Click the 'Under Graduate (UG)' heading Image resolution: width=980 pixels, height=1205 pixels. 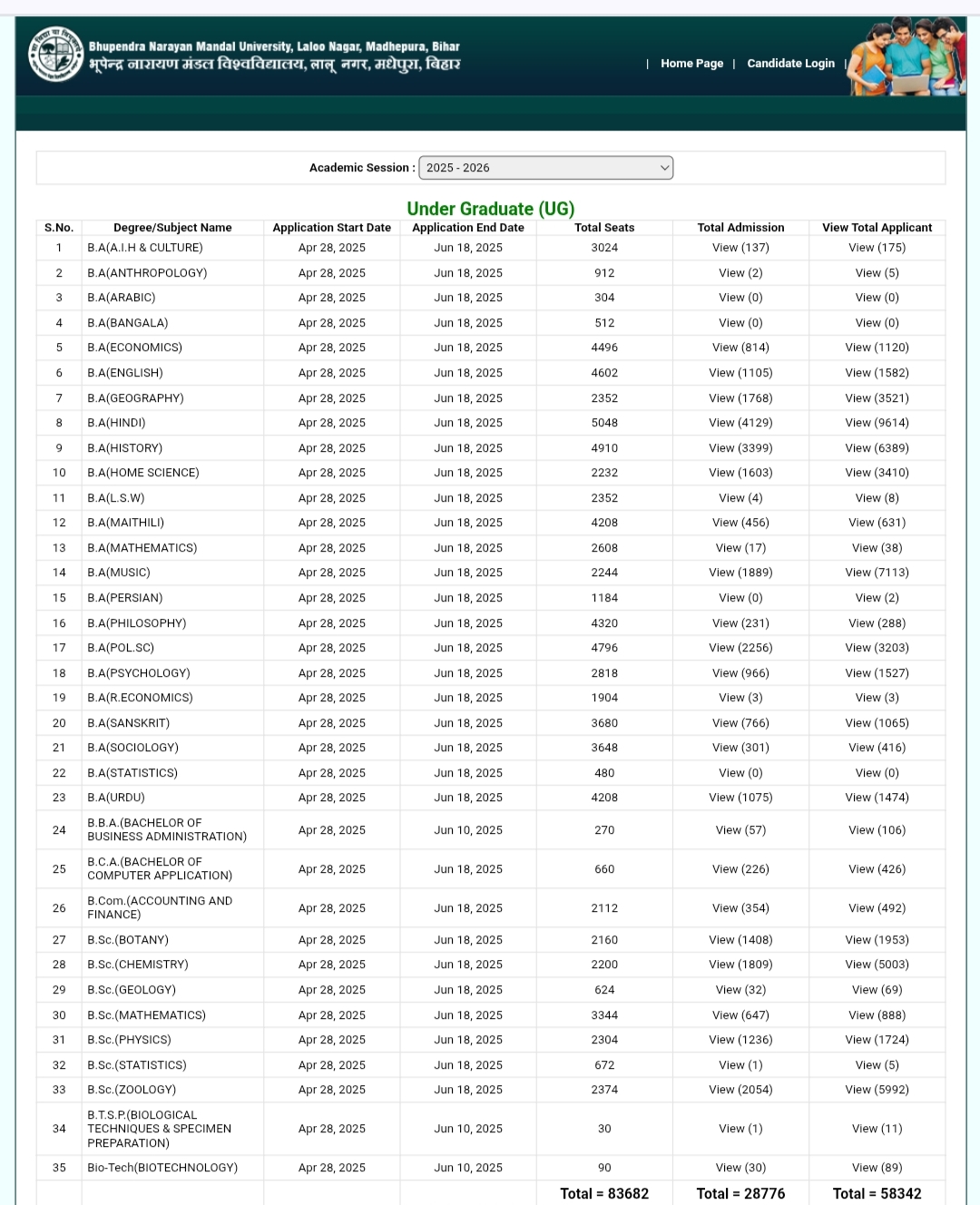tap(491, 209)
